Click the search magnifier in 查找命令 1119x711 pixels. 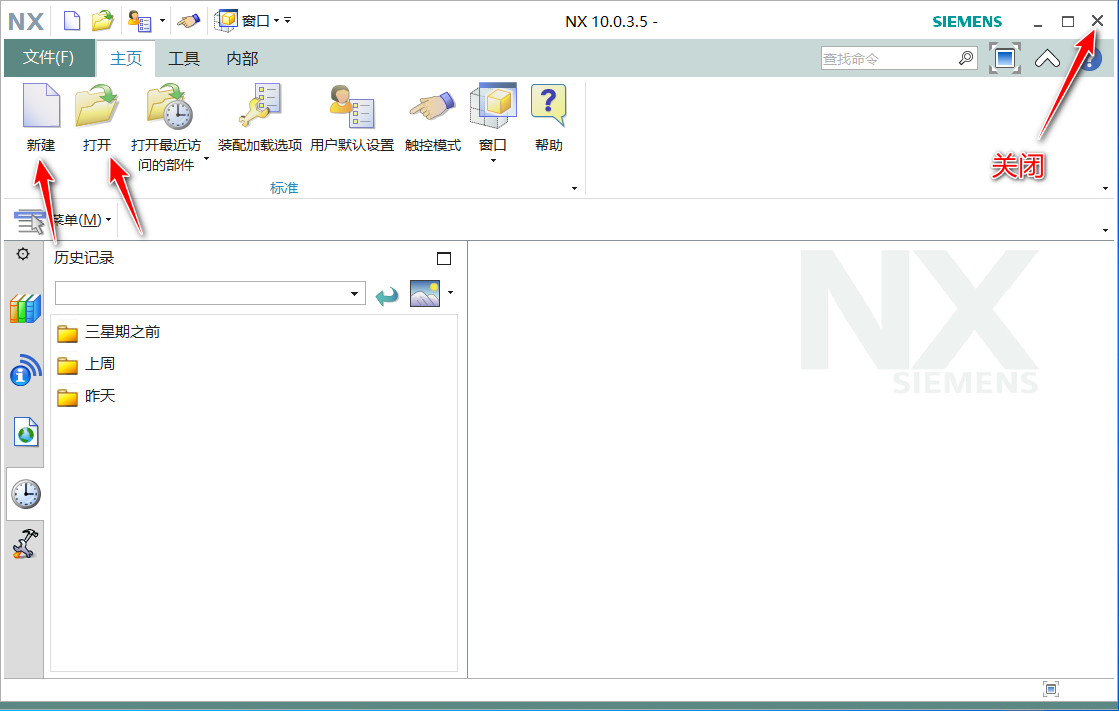[x=966, y=59]
